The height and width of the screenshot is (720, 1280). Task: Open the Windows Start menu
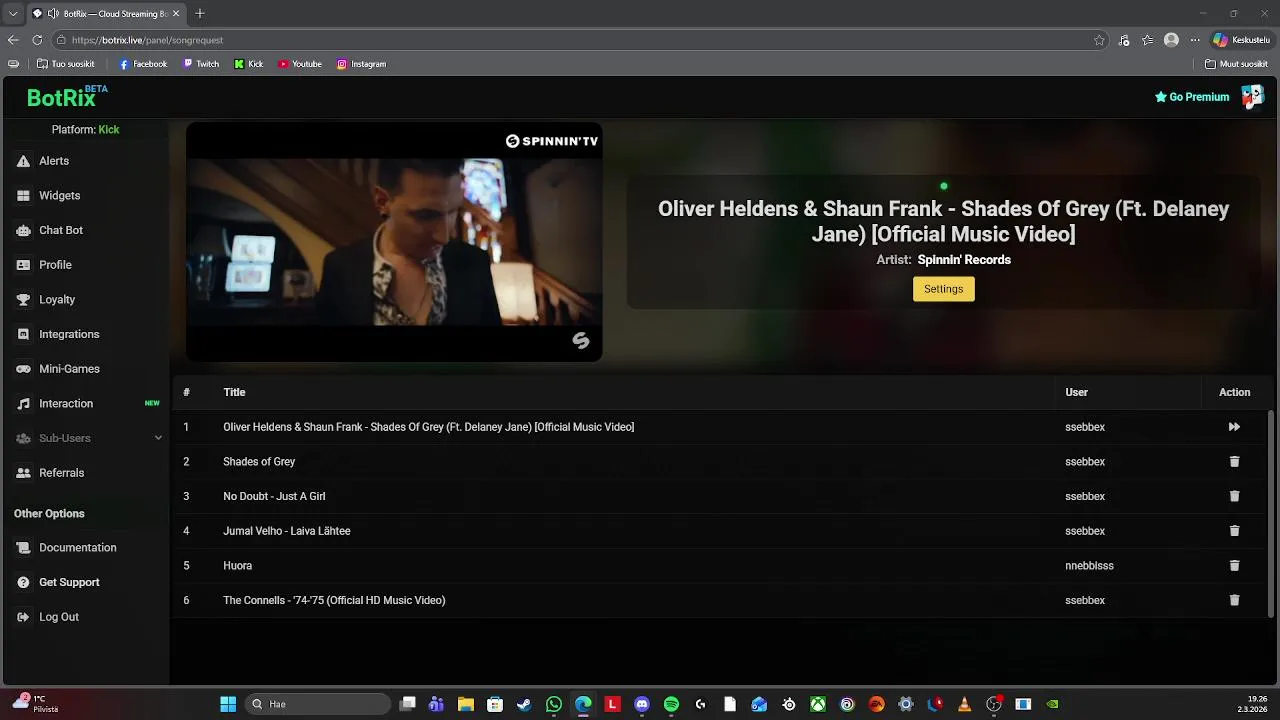click(228, 704)
